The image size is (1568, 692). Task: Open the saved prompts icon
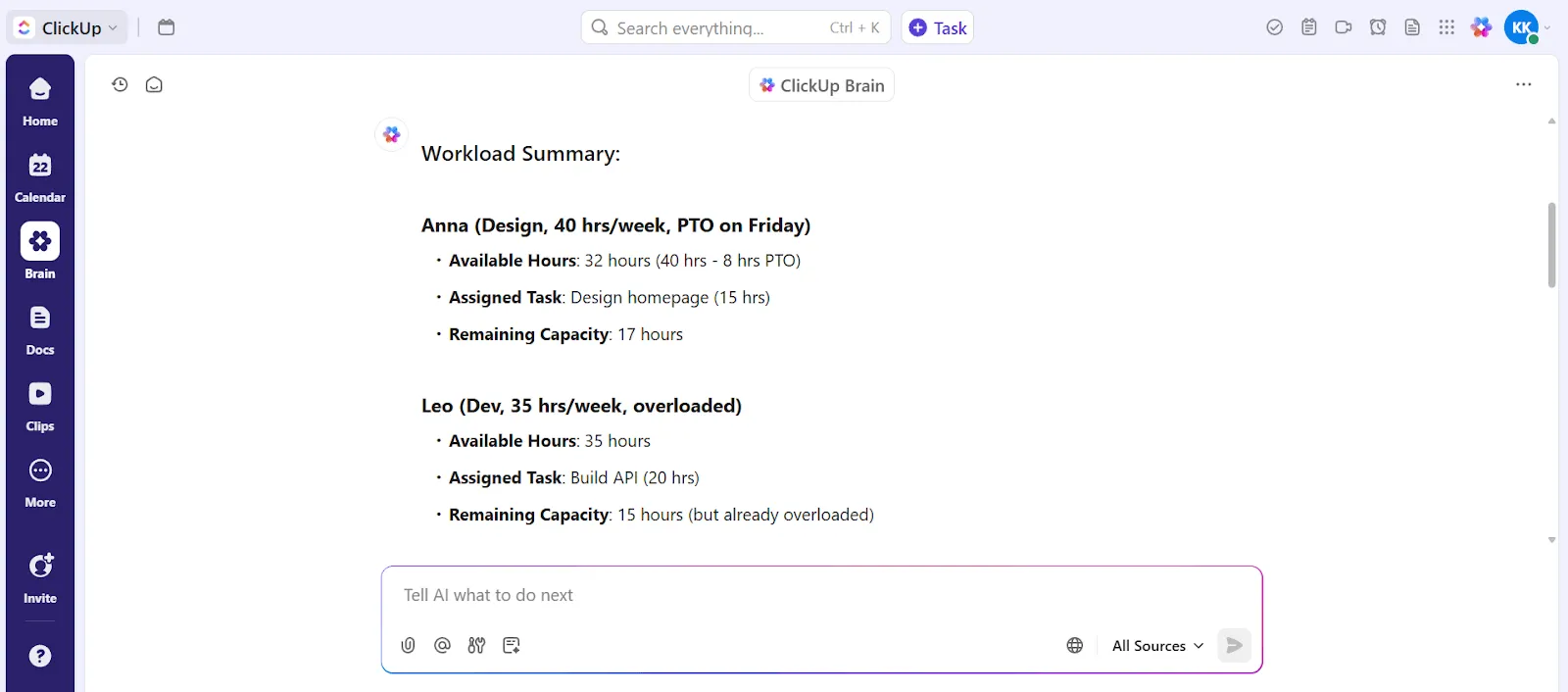pyautogui.click(x=511, y=645)
